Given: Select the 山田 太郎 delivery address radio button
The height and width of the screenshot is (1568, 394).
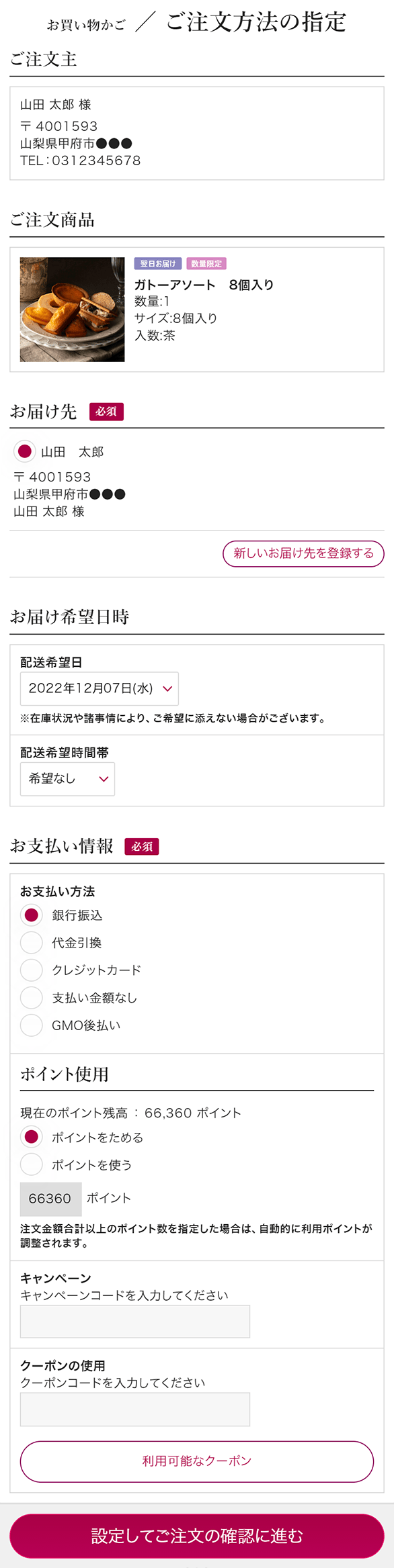Looking at the screenshot, I should click(x=25, y=451).
